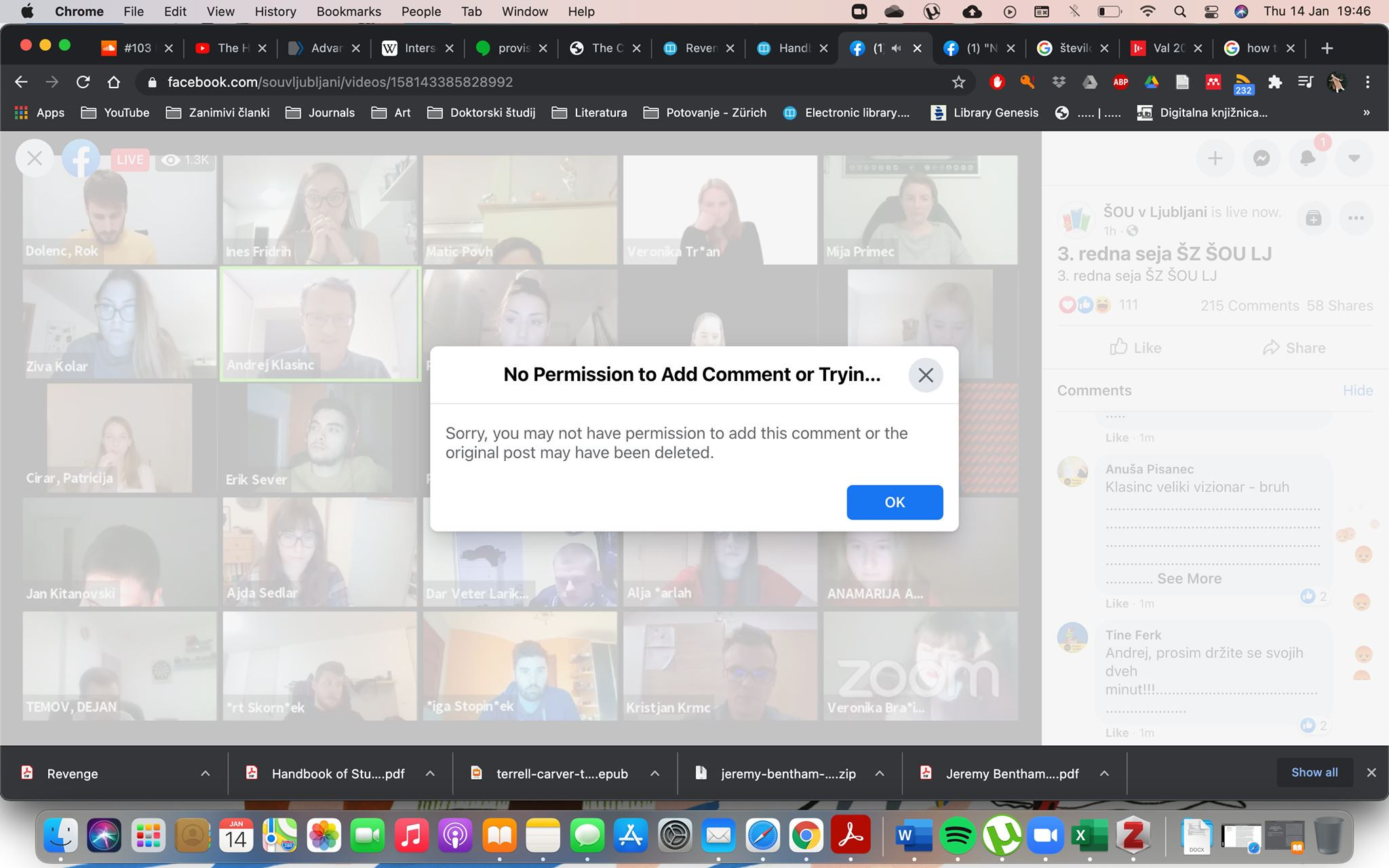Viewport: 1389px width, 868px height.
Task: Close the No Permission dialog with X
Action: click(925, 375)
